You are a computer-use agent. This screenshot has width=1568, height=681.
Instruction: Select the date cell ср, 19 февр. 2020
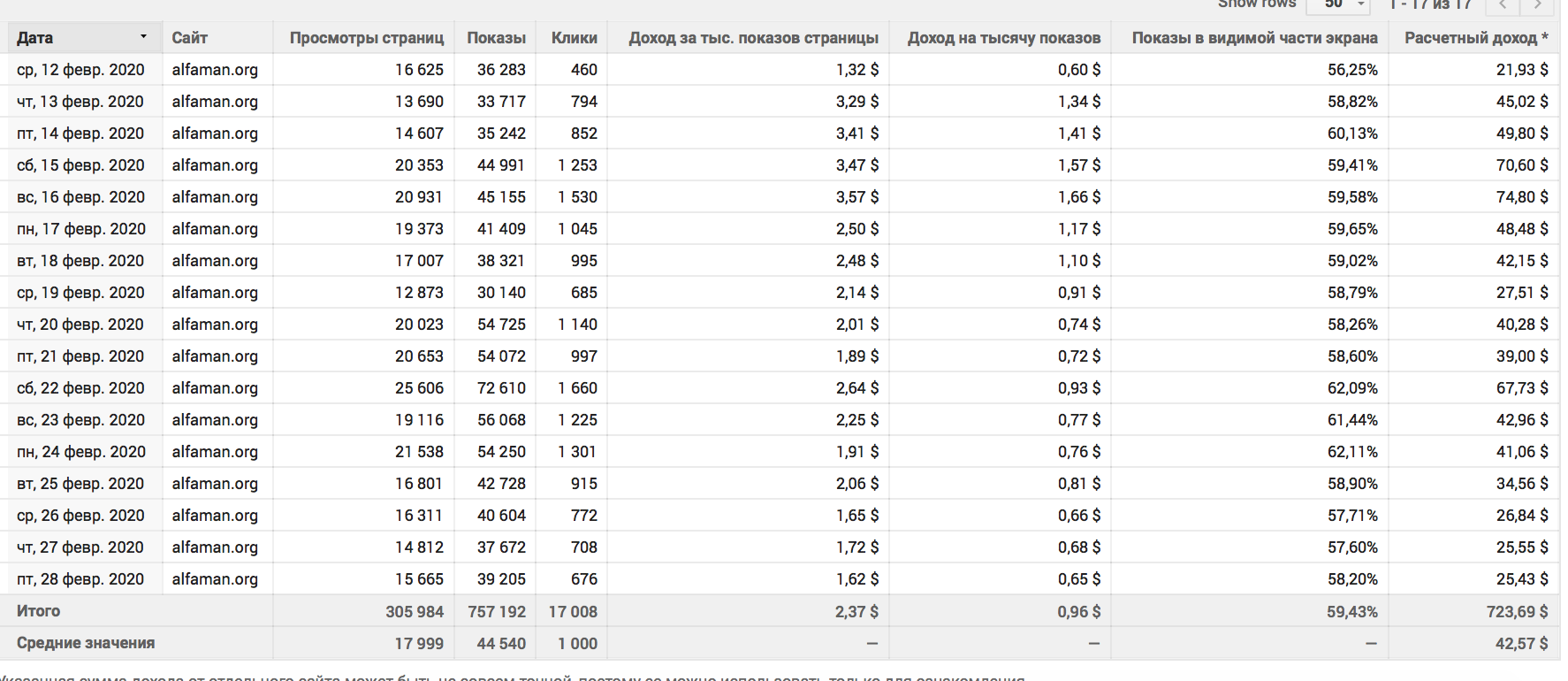[x=80, y=293]
